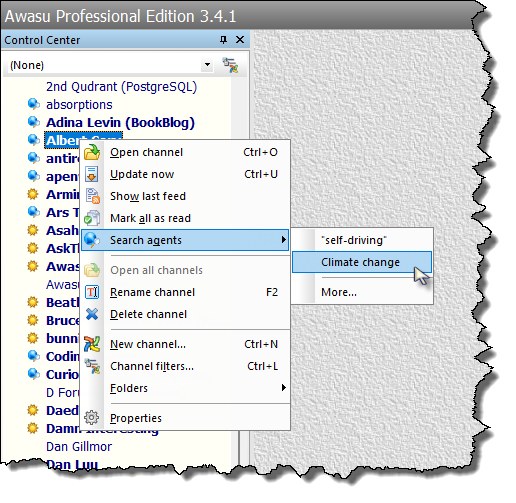
Task: Close the Control Center panel
Action: pyautogui.click(x=240, y=40)
